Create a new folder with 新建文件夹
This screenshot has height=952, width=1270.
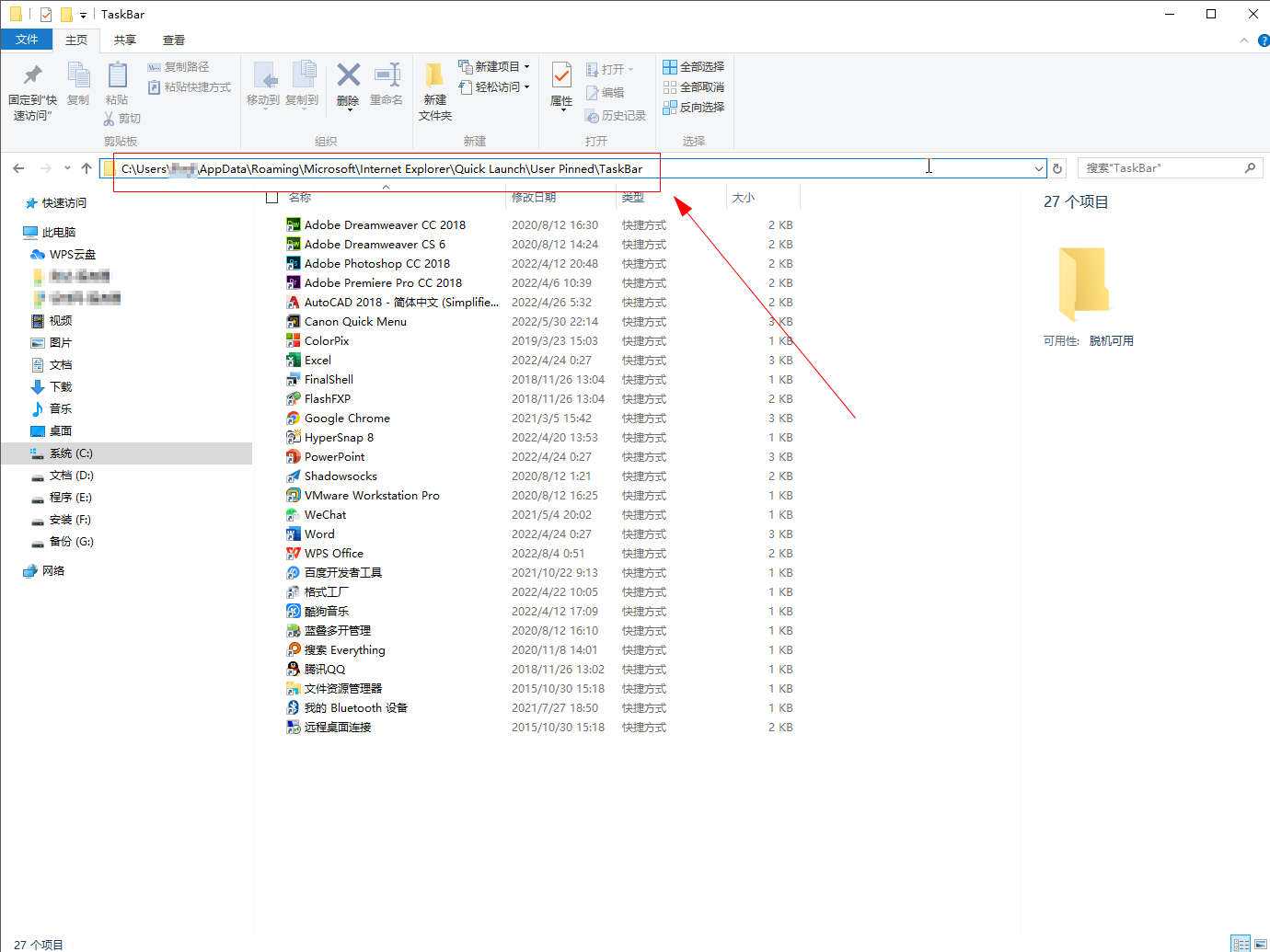point(434,92)
